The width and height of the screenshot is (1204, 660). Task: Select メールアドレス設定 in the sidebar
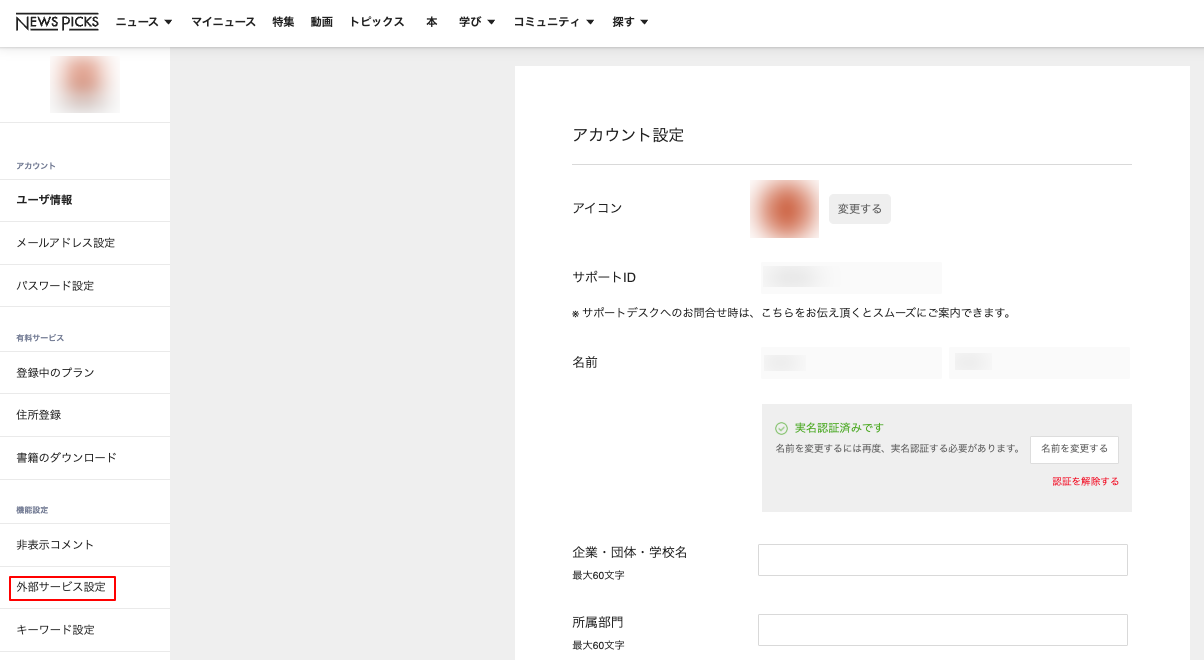(x=64, y=243)
